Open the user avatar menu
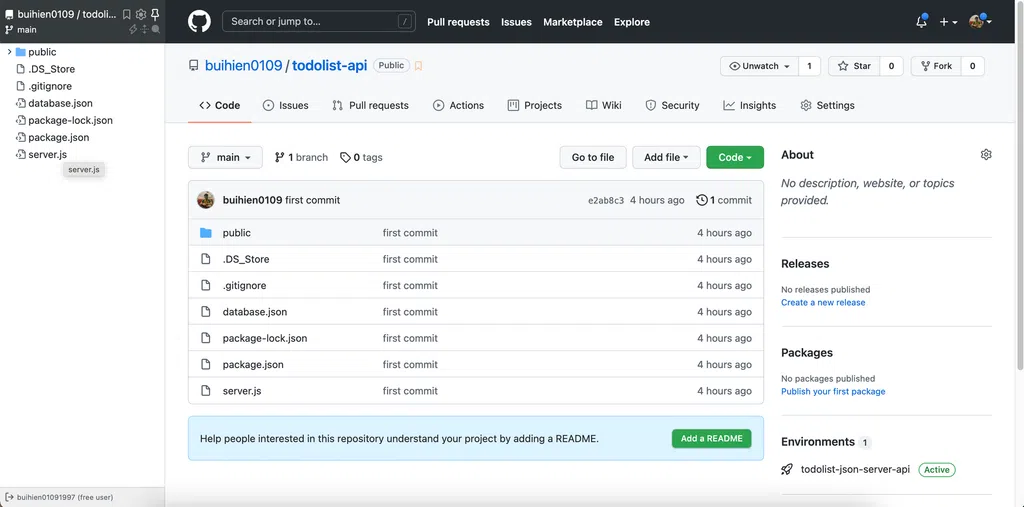The width and height of the screenshot is (1024, 507). (x=980, y=22)
